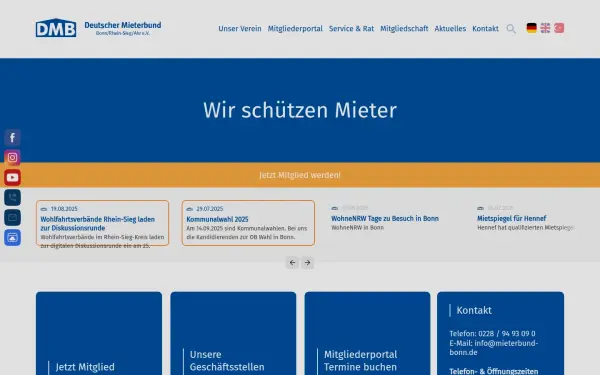600x375 pixels.
Task: Open the YouTube sidebar icon
Action: pos(12,178)
